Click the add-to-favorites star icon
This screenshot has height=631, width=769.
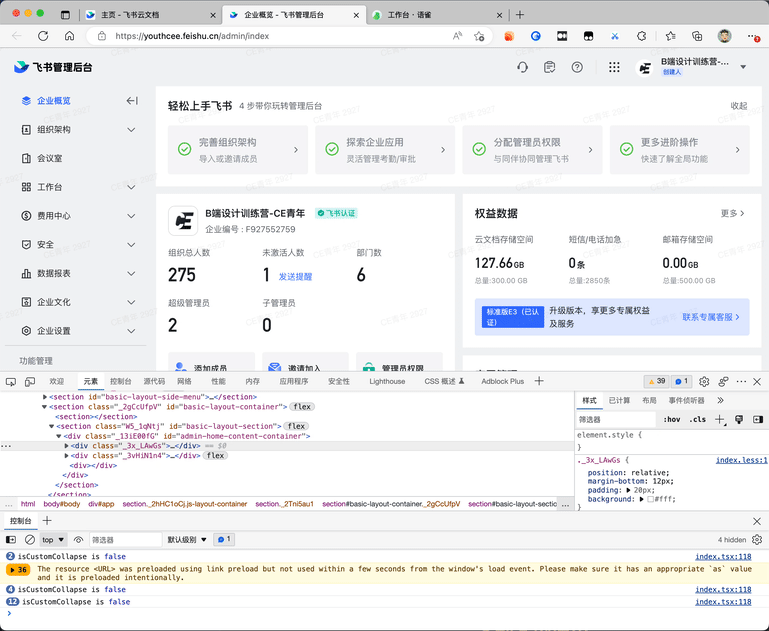click(479, 36)
